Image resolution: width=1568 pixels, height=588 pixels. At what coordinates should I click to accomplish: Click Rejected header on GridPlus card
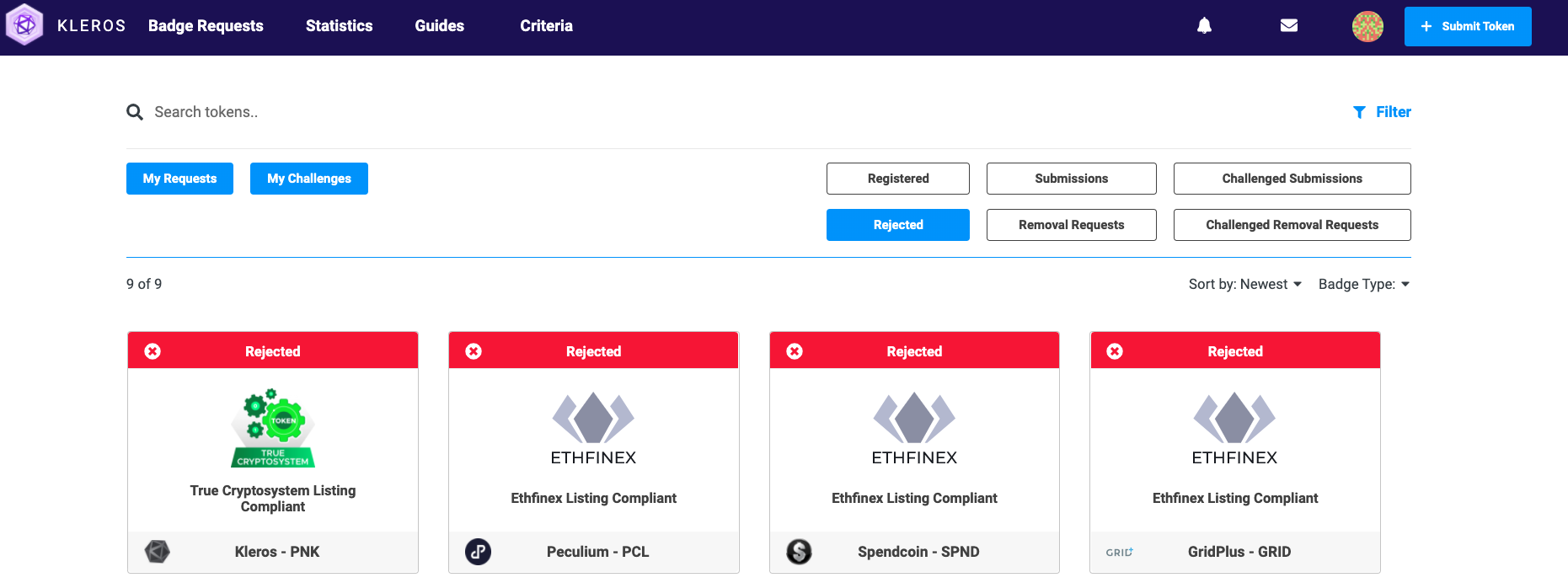tap(1235, 351)
